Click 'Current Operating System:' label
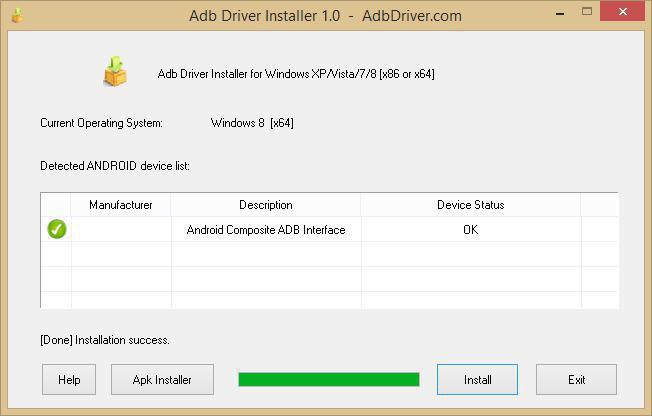Viewport: 652px width, 416px height. pos(101,123)
